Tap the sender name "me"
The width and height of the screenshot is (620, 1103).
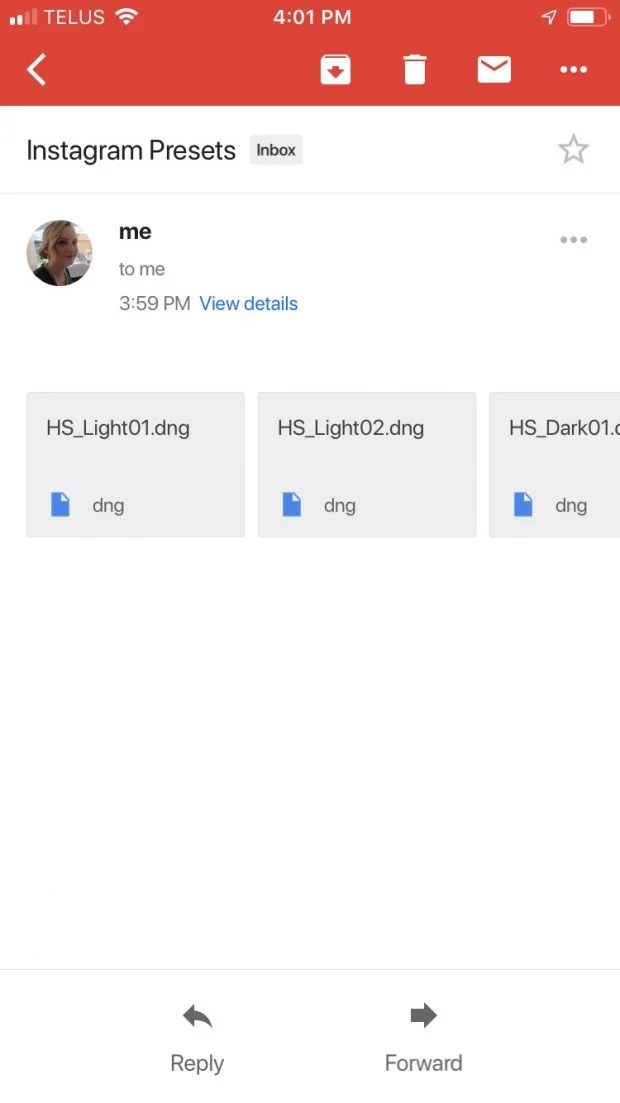tap(135, 231)
